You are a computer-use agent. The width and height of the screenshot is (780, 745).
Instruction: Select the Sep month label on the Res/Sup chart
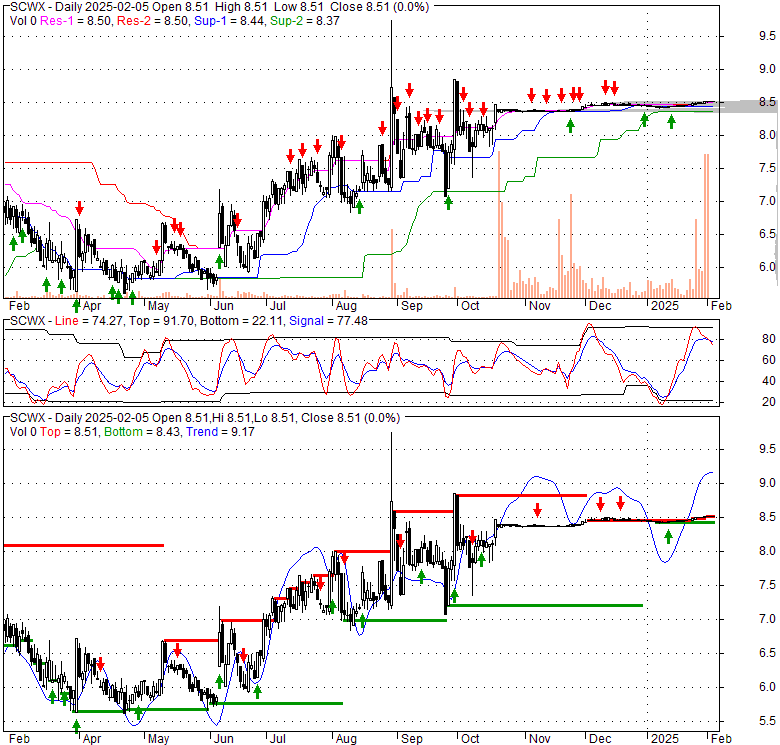pos(411,306)
